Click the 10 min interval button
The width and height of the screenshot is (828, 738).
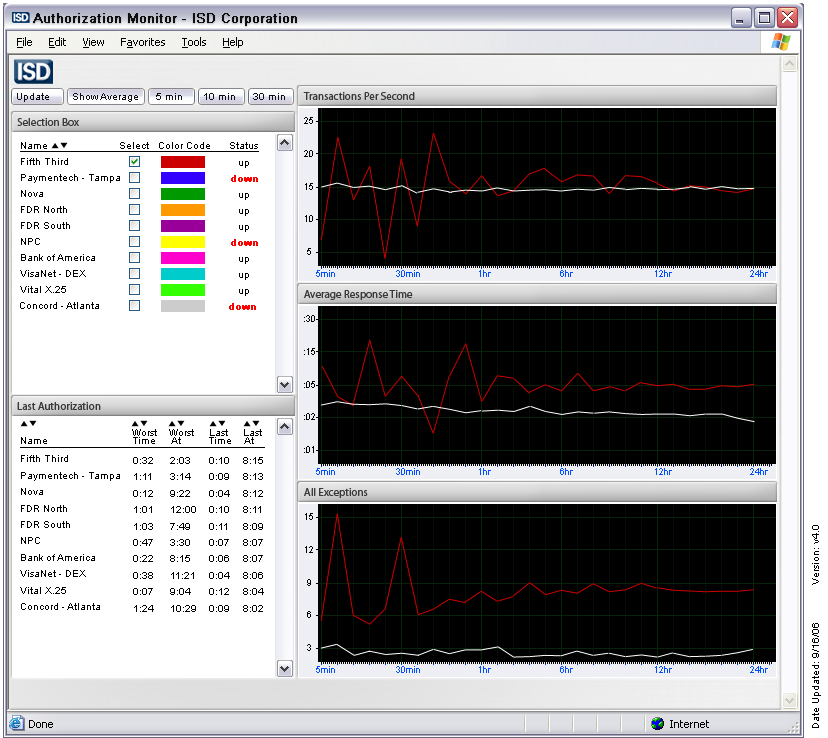(x=220, y=97)
